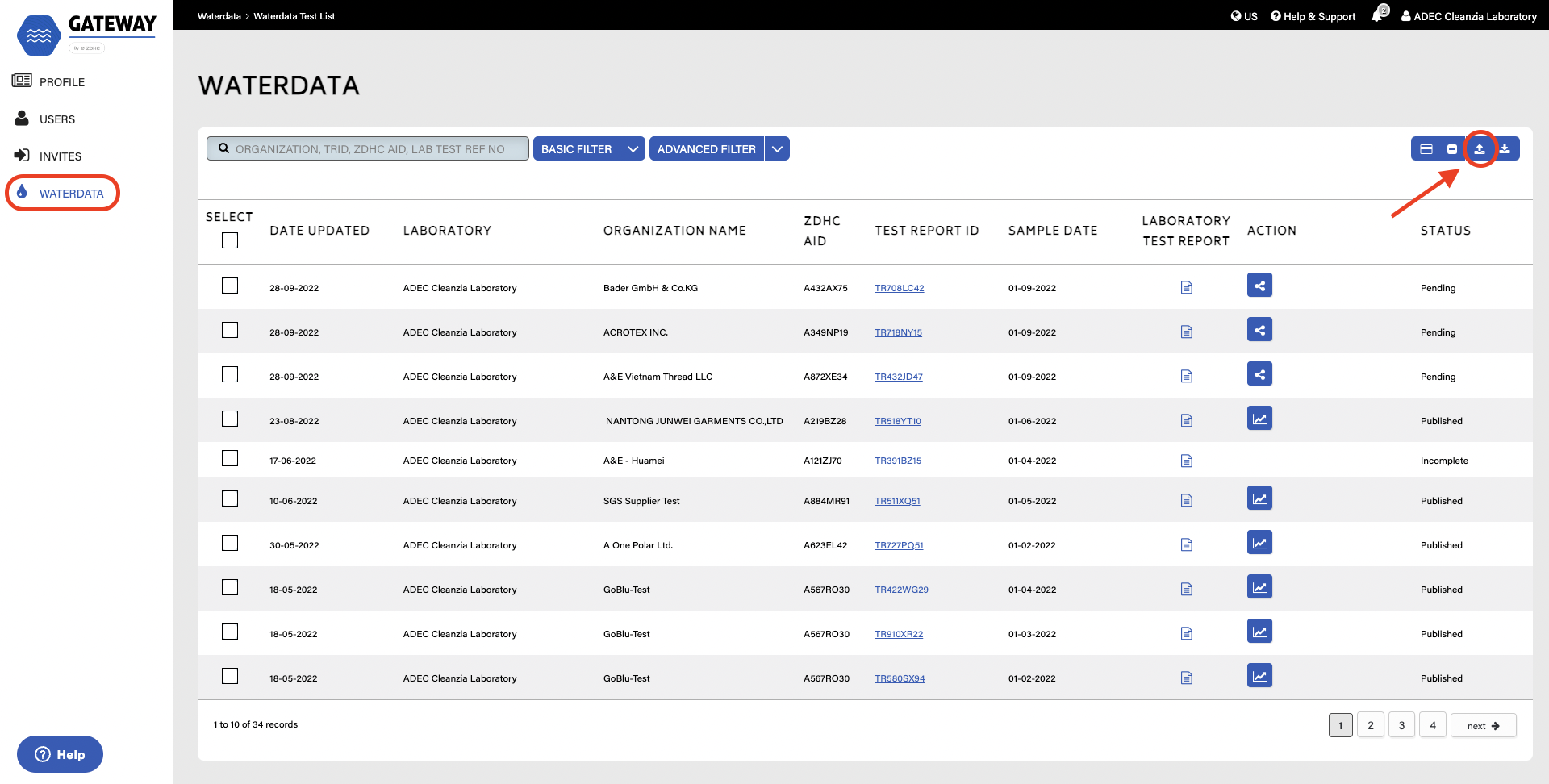Open chart for SGS Supplier Test row

tap(1259, 498)
